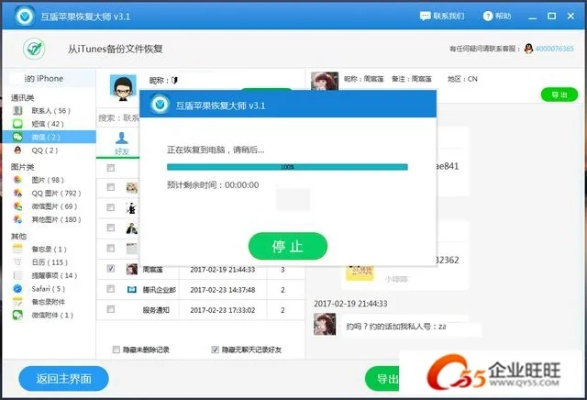Toggle the header select-all checkbox in friend list
587x400 pixels.
pyautogui.click(x=111, y=168)
